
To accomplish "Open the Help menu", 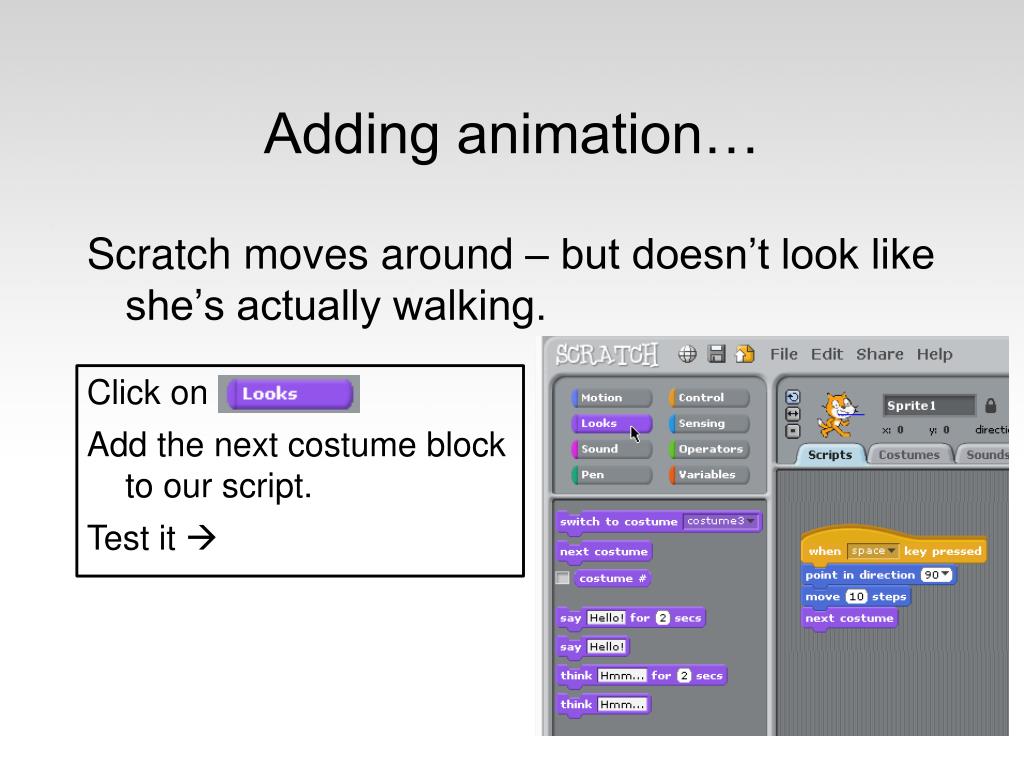I will (934, 354).
